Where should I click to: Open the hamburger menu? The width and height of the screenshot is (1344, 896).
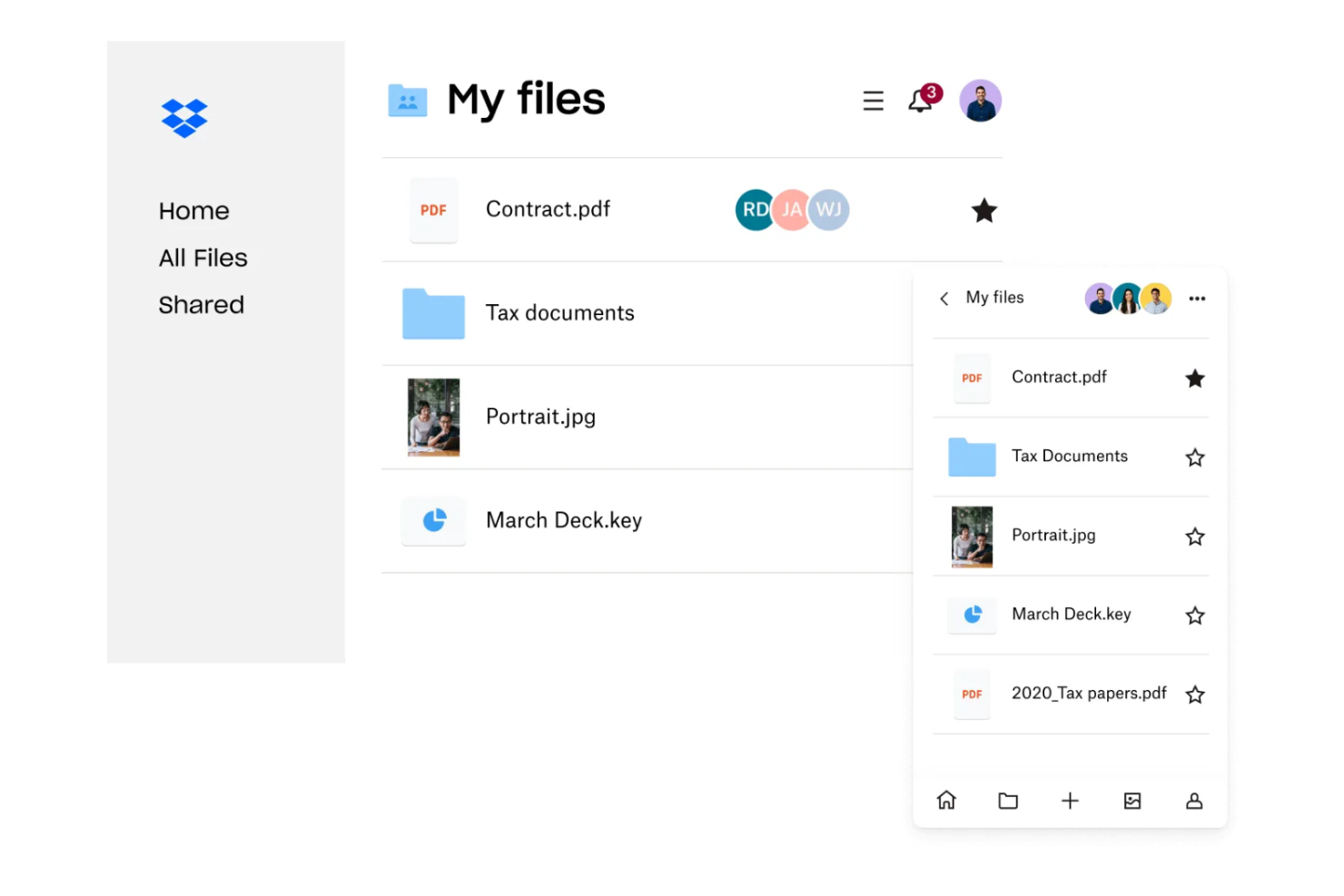pos(873,101)
